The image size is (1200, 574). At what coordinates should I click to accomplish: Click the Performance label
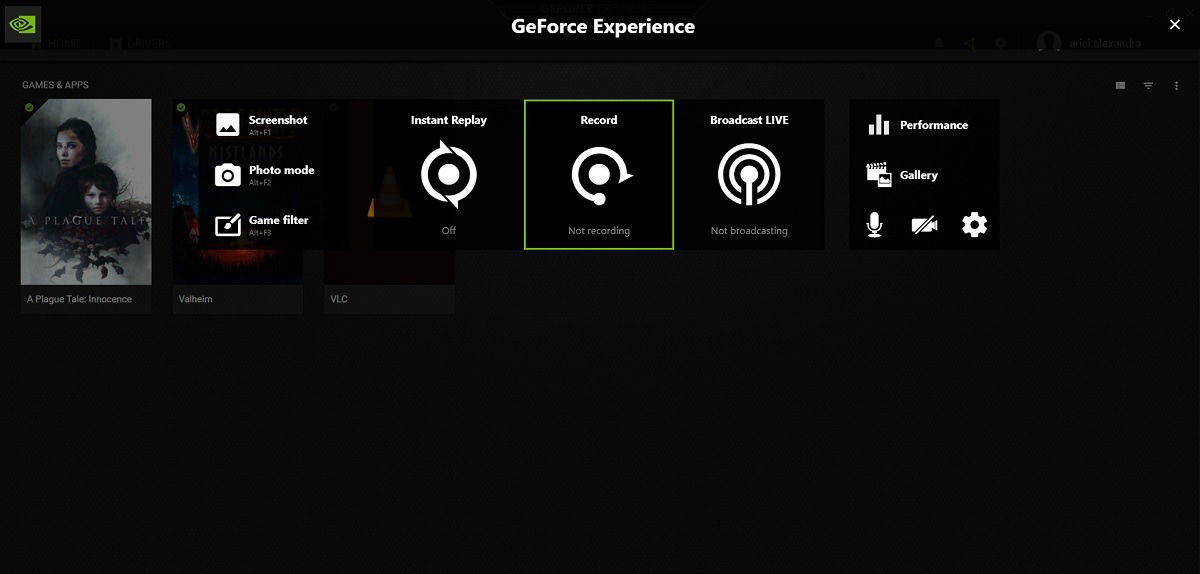click(934, 125)
